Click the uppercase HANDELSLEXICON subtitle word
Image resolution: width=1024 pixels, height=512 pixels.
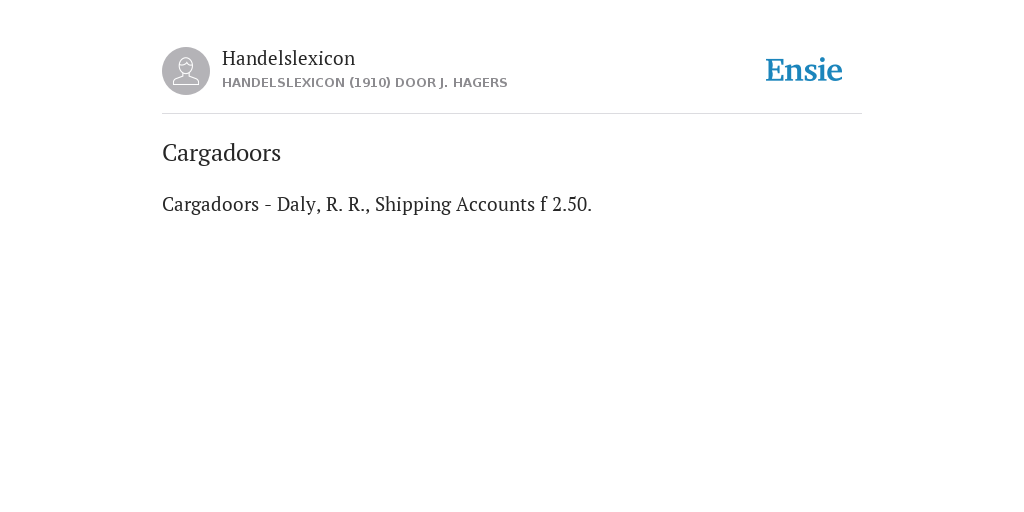[x=283, y=83]
